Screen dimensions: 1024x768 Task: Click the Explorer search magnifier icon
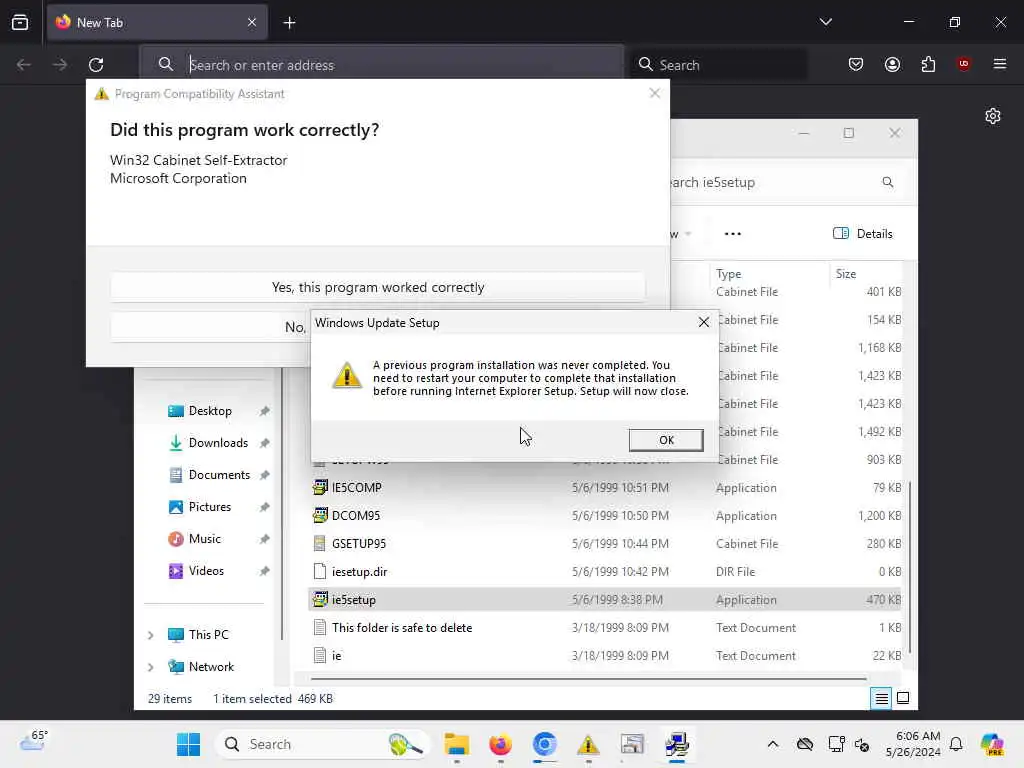(888, 182)
